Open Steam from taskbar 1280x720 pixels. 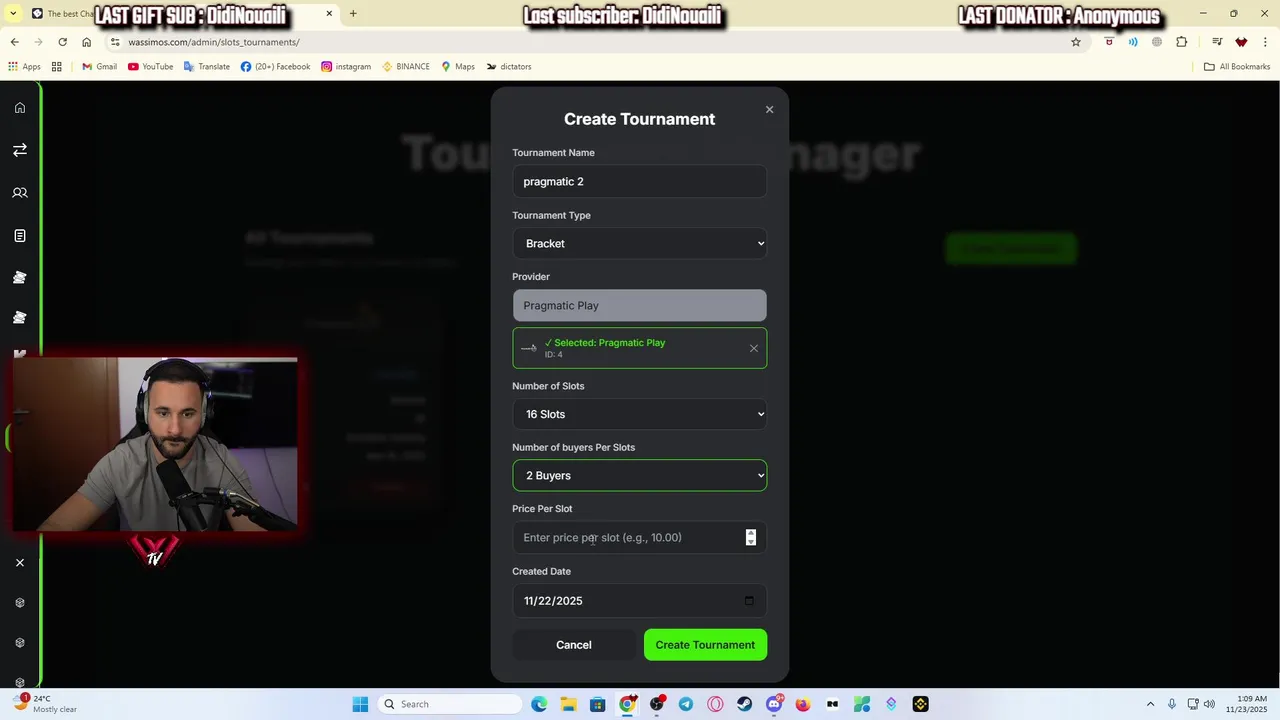[744, 704]
